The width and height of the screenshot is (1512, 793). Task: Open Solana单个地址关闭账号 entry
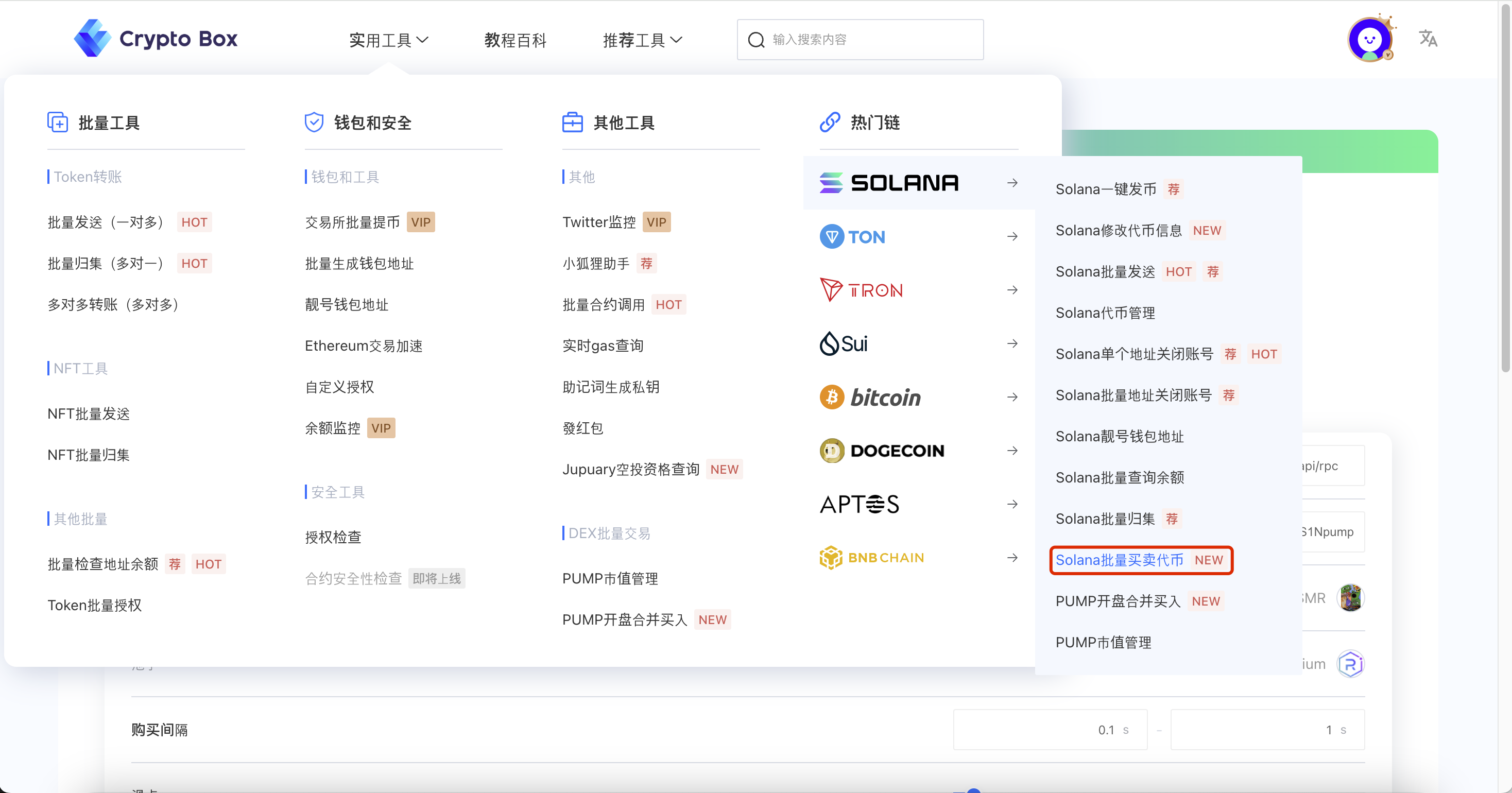click(x=1134, y=354)
